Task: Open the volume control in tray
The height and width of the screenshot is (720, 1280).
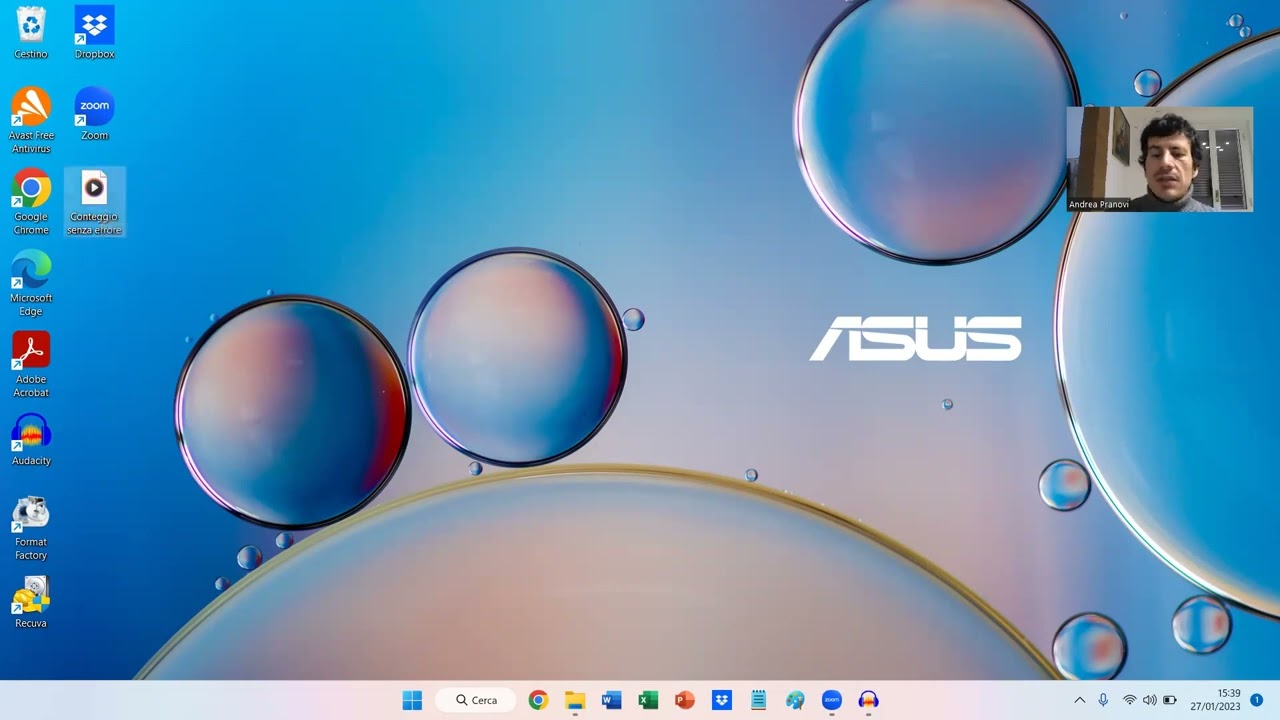Action: coord(1149,700)
